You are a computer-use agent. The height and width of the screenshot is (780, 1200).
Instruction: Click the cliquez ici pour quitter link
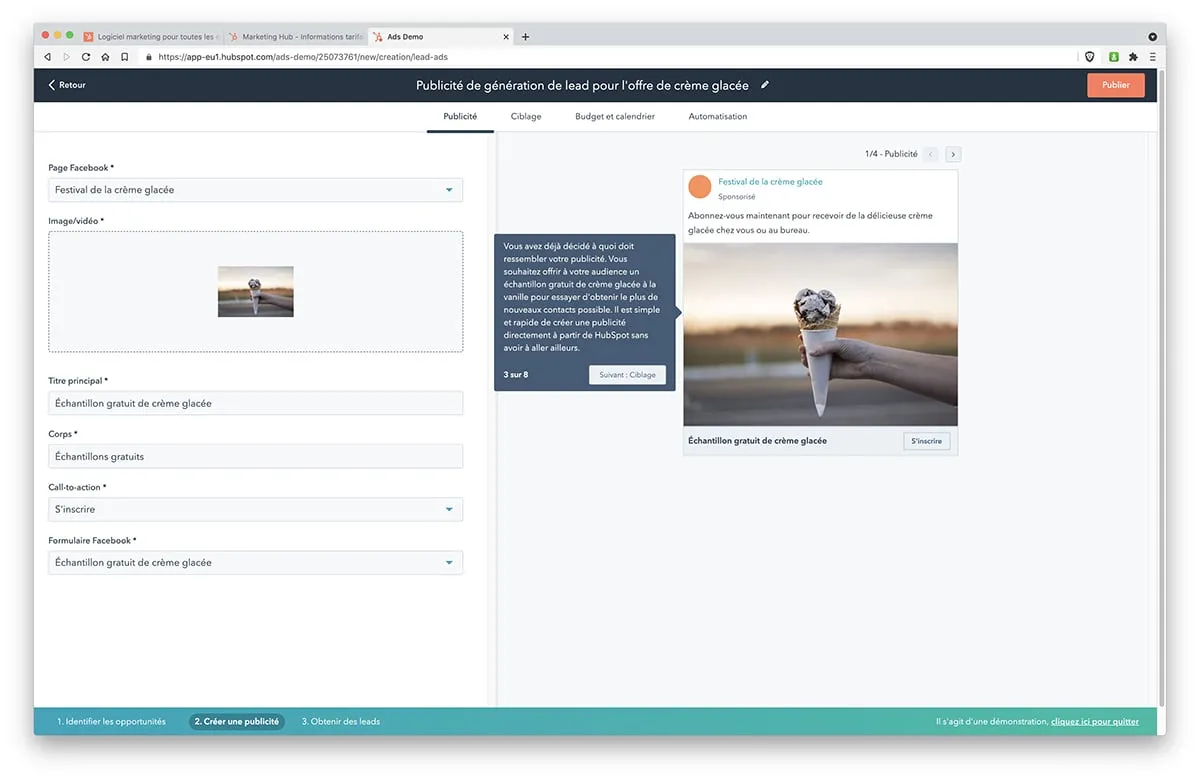point(1095,721)
